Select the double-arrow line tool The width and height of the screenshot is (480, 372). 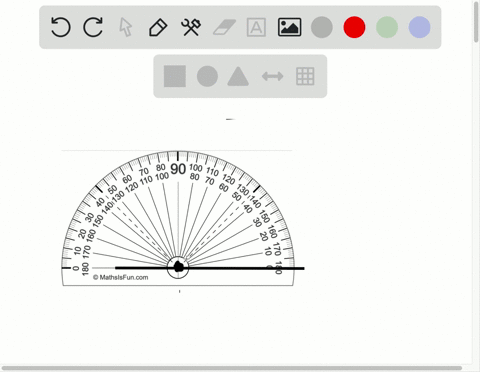click(273, 76)
